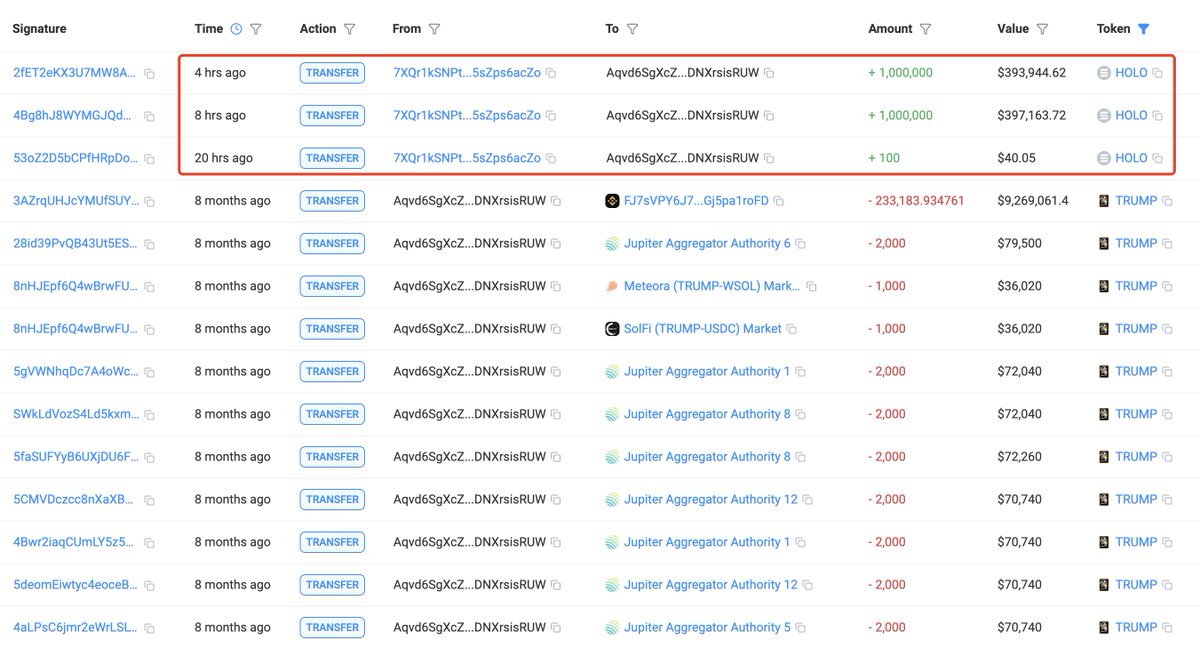Copy the 4aLPsC6jmr2eWrLSL signature
Viewport: 1200px width, 648px height.
click(149, 628)
